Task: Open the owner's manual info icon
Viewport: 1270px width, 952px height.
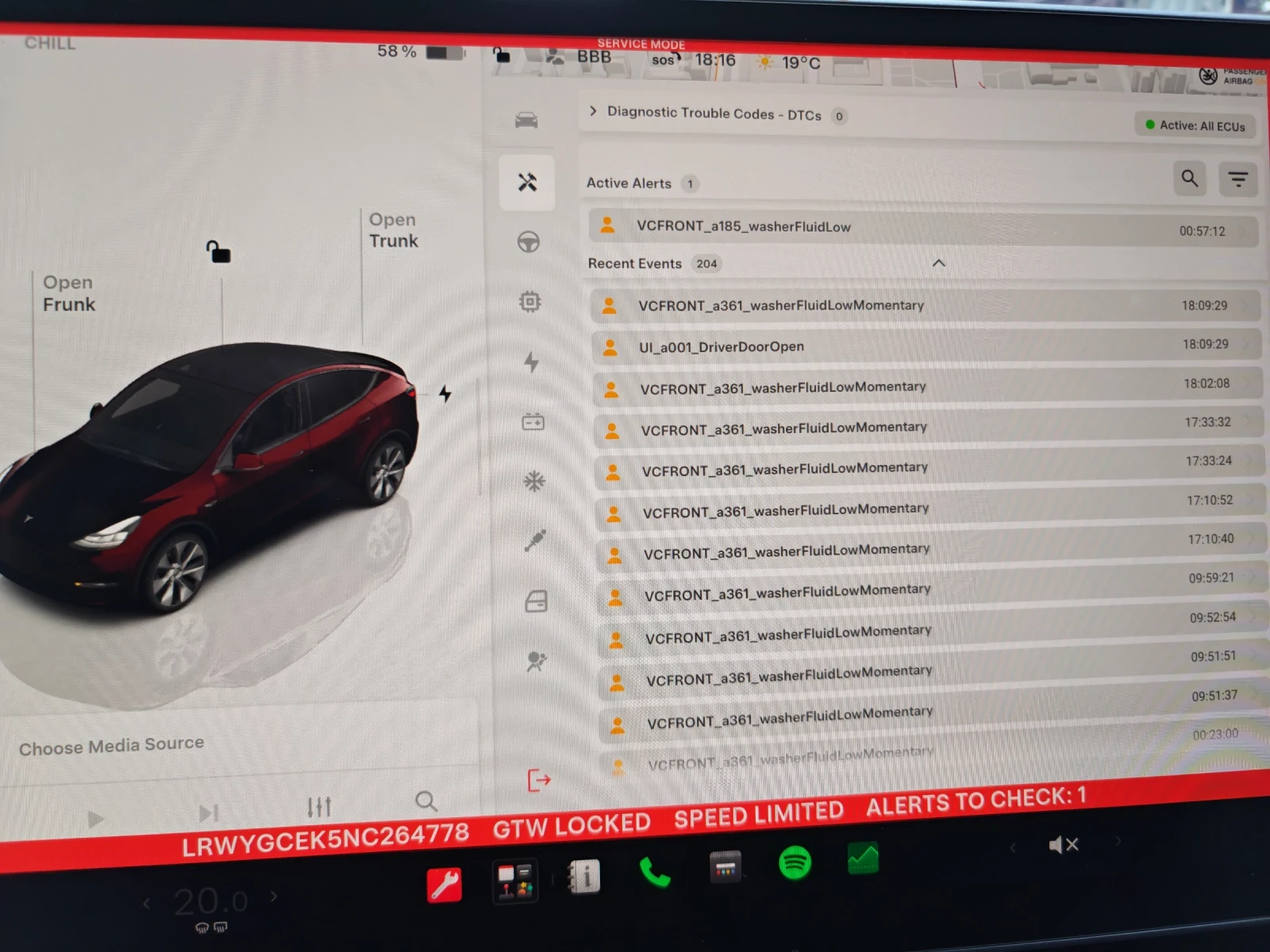Action: coord(584,877)
